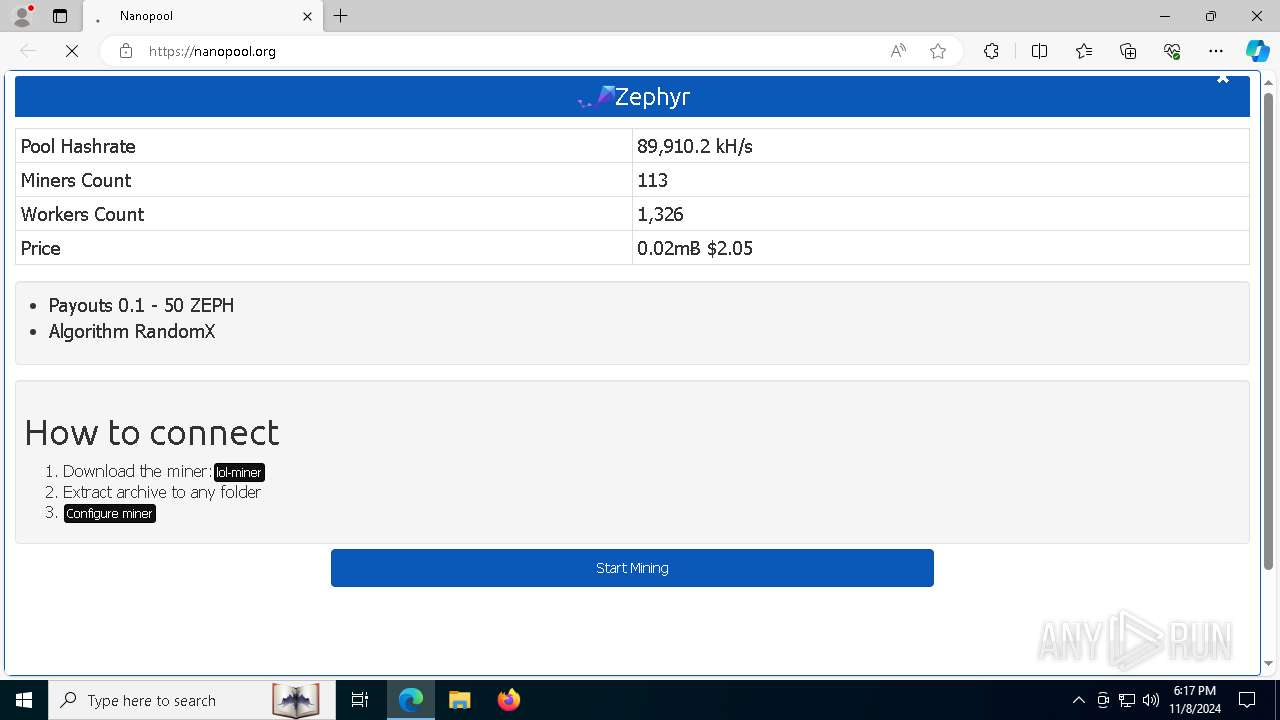Open the clock showing 6:17 PM
The width and height of the screenshot is (1280, 720).
(x=1194, y=700)
